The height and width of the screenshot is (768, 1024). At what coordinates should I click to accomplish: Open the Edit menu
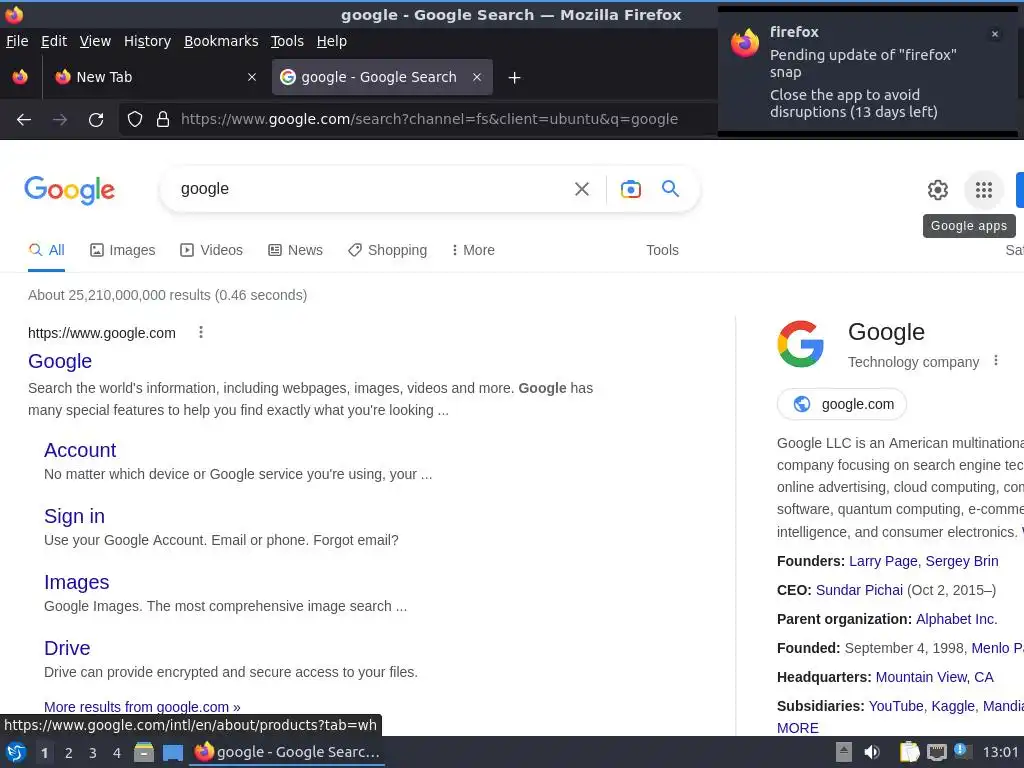tap(54, 41)
